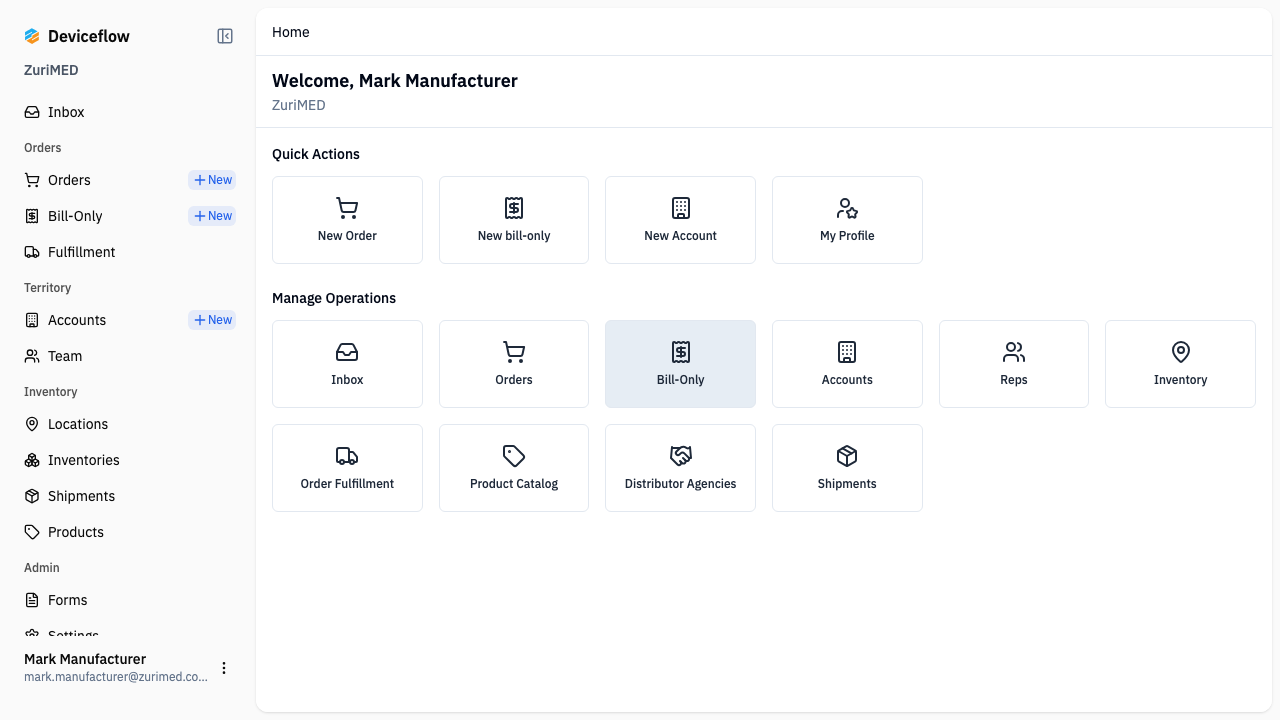This screenshot has height=720, width=1280.
Task: Open the Distributor Agencies card
Action: pyautogui.click(x=680, y=468)
